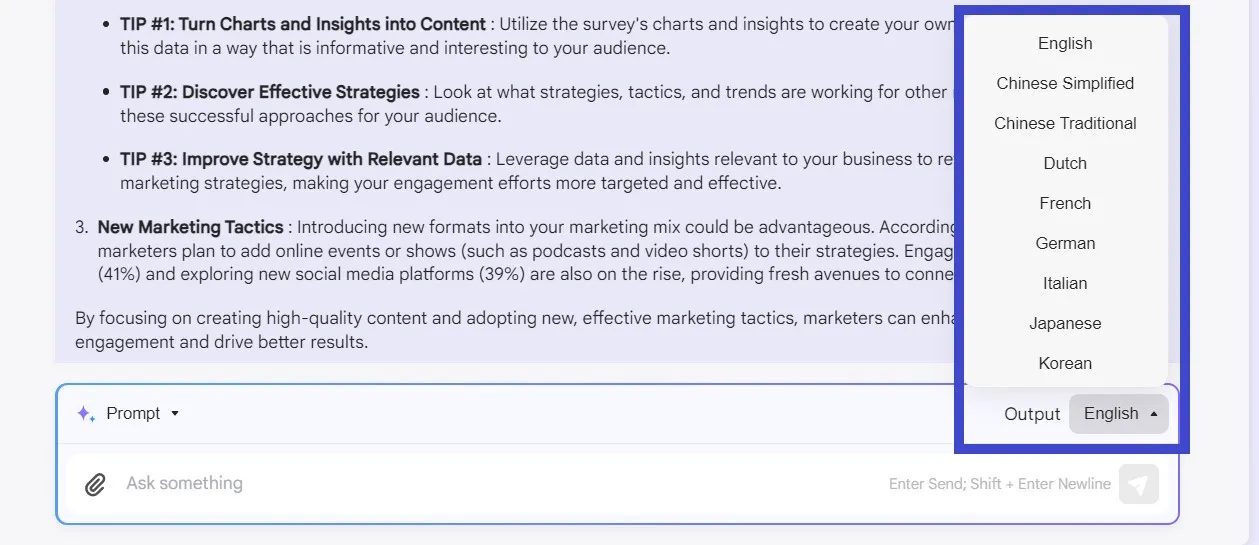Select French as output language
Screen dimensions: 1259x545
pyautogui.click(x=1065, y=203)
